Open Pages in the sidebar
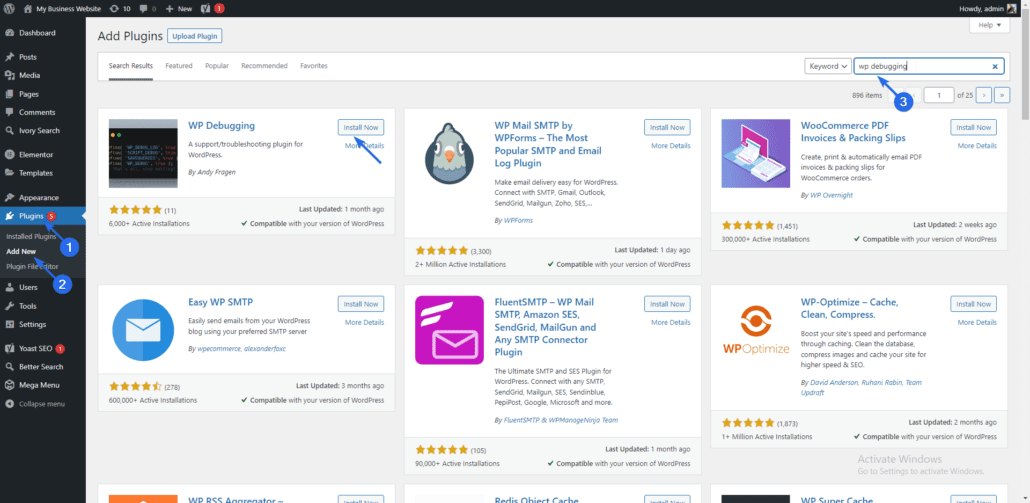Viewport: 1030px width, 503px height. tap(28, 94)
